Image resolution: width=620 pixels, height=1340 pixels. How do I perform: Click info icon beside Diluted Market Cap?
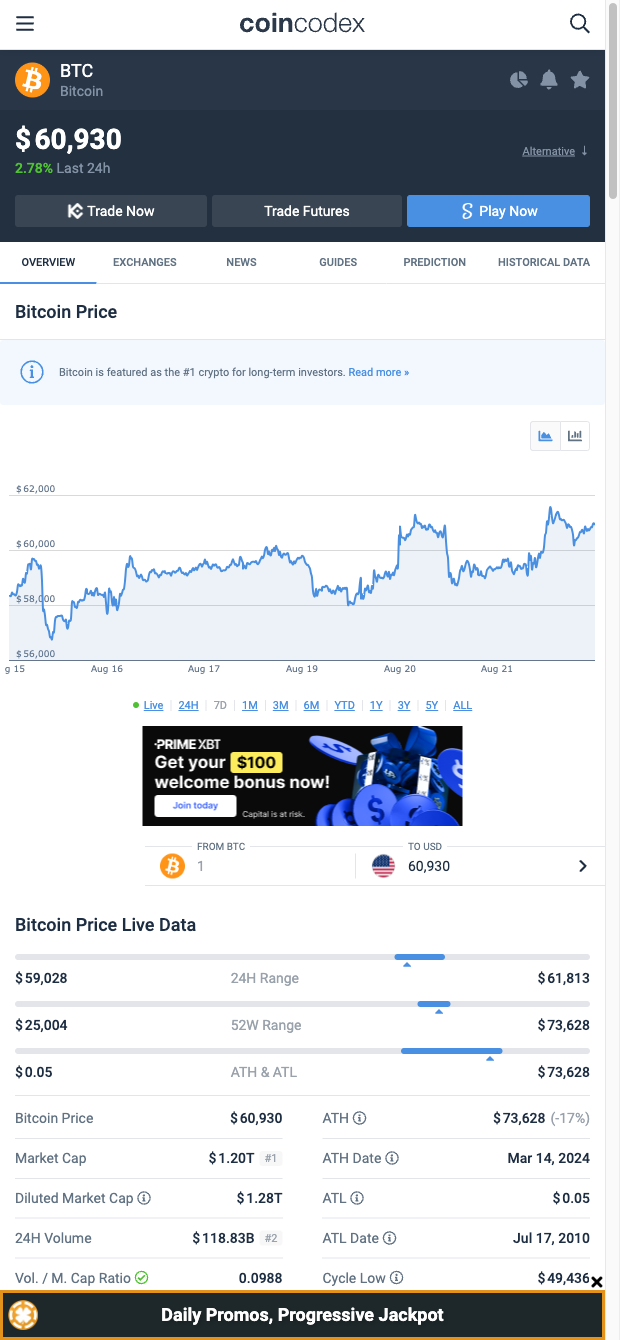click(x=144, y=1198)
